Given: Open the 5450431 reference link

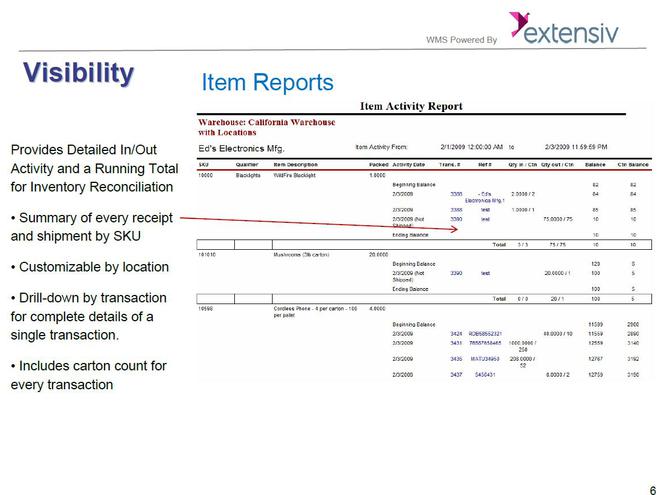Looking at the screenshot, I should pyautogui.click(x=485, y=375).
